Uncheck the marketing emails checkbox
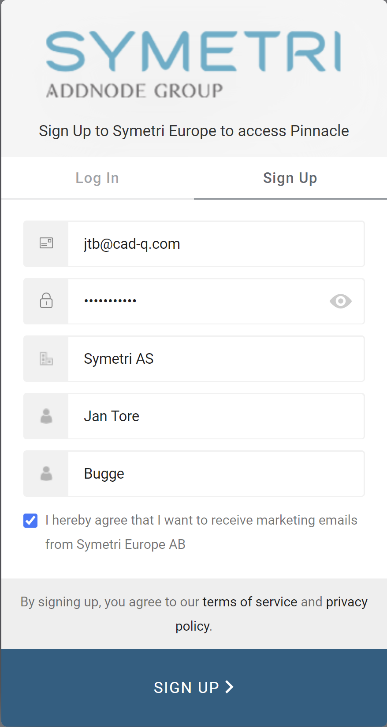Viewport: 387px width, 727px height. coord(30,521)
